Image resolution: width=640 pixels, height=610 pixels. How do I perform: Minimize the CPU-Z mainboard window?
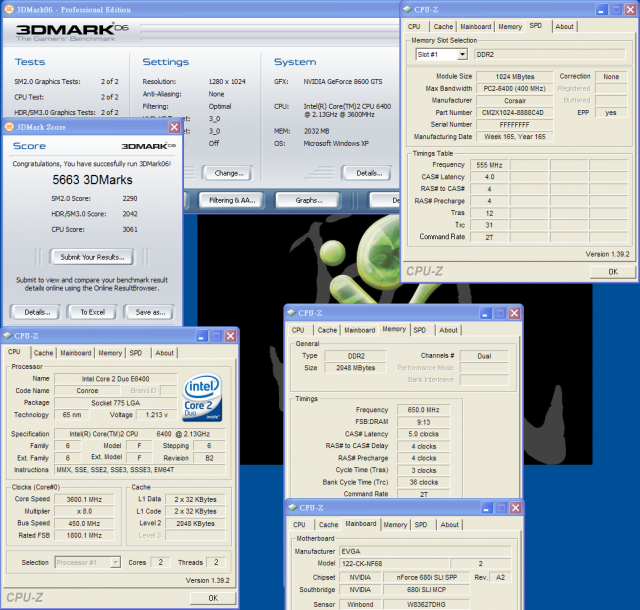click(x=487, y=508)
